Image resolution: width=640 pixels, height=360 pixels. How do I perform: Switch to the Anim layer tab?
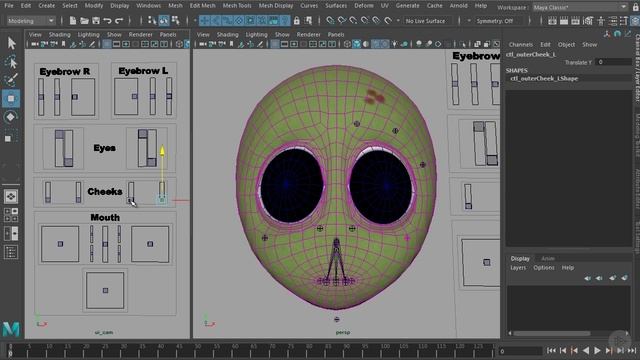pos(547,258)
